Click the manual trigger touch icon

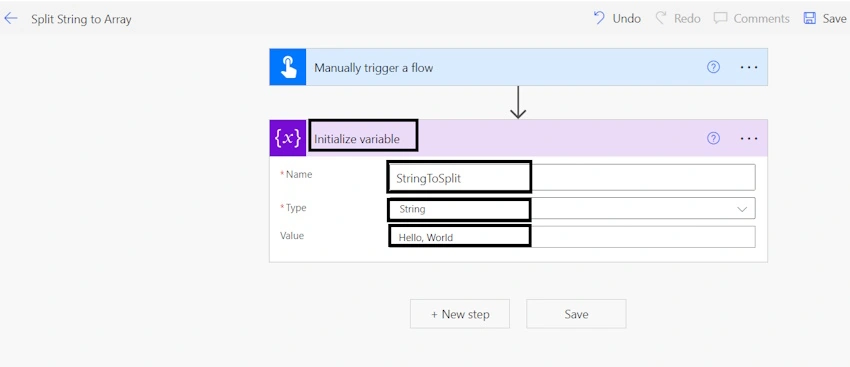click(288, 67)
